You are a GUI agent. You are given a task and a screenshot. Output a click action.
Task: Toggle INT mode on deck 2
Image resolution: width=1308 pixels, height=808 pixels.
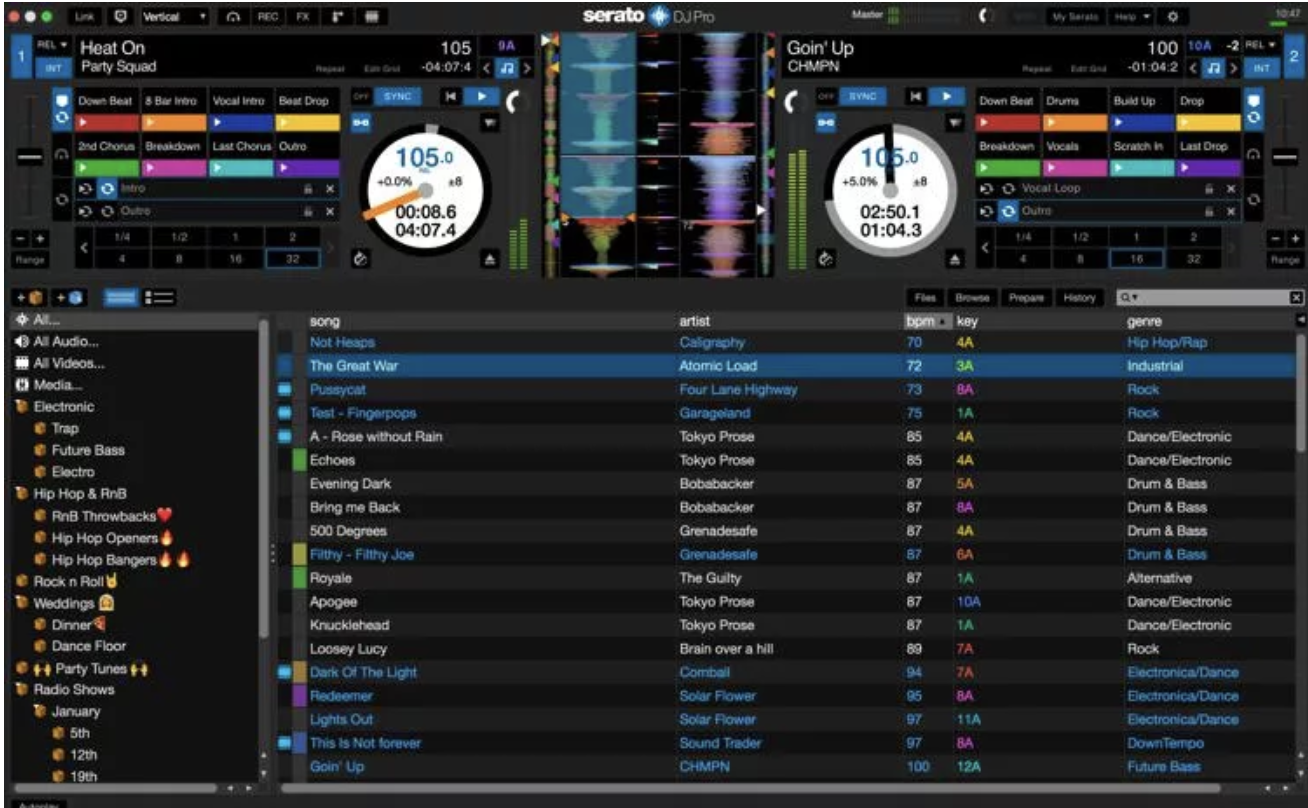pyautogui.click(x=1262, y=68)
